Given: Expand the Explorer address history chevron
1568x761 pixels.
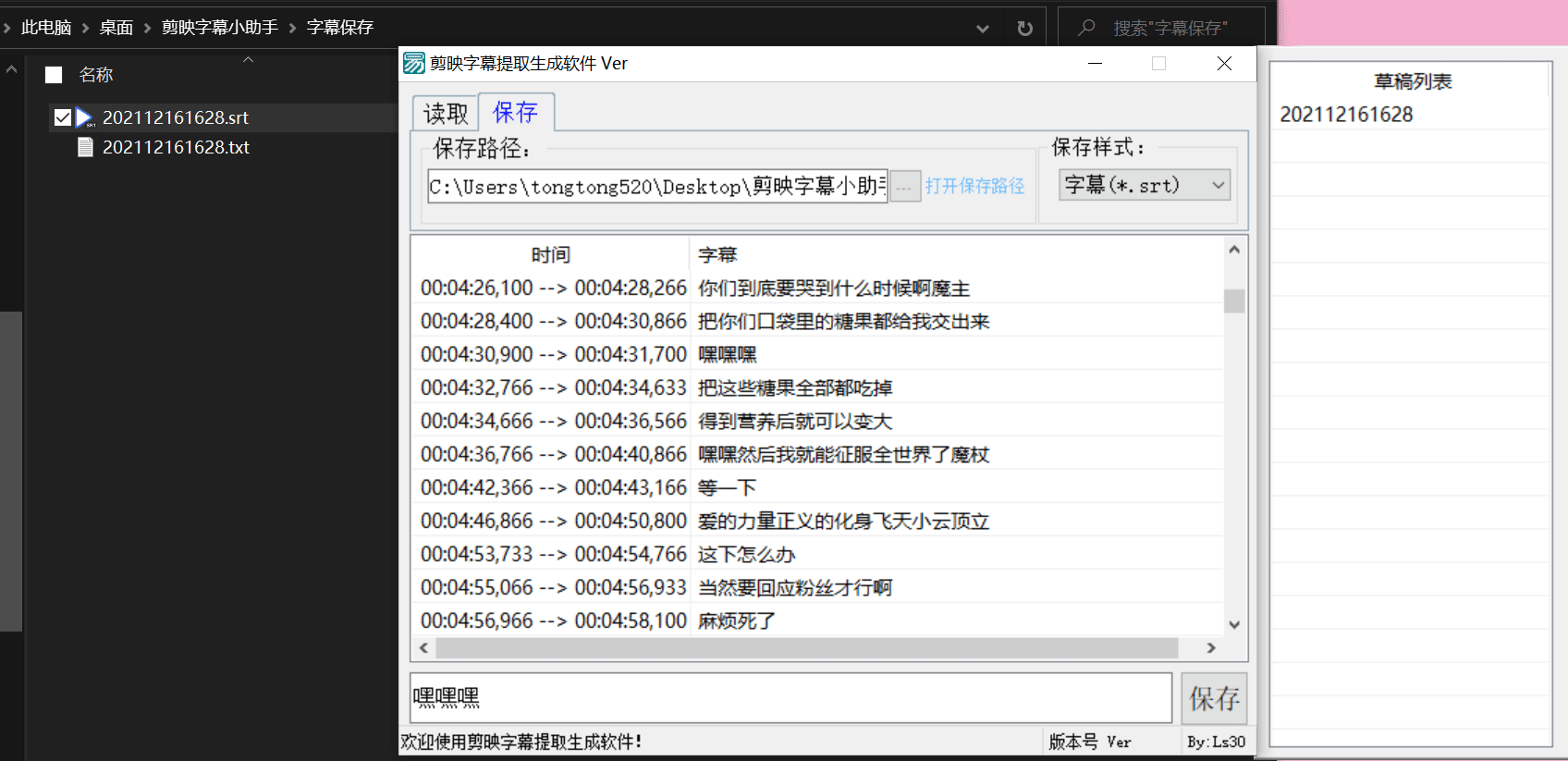Looking at the screenshot, I should point(982,29).
